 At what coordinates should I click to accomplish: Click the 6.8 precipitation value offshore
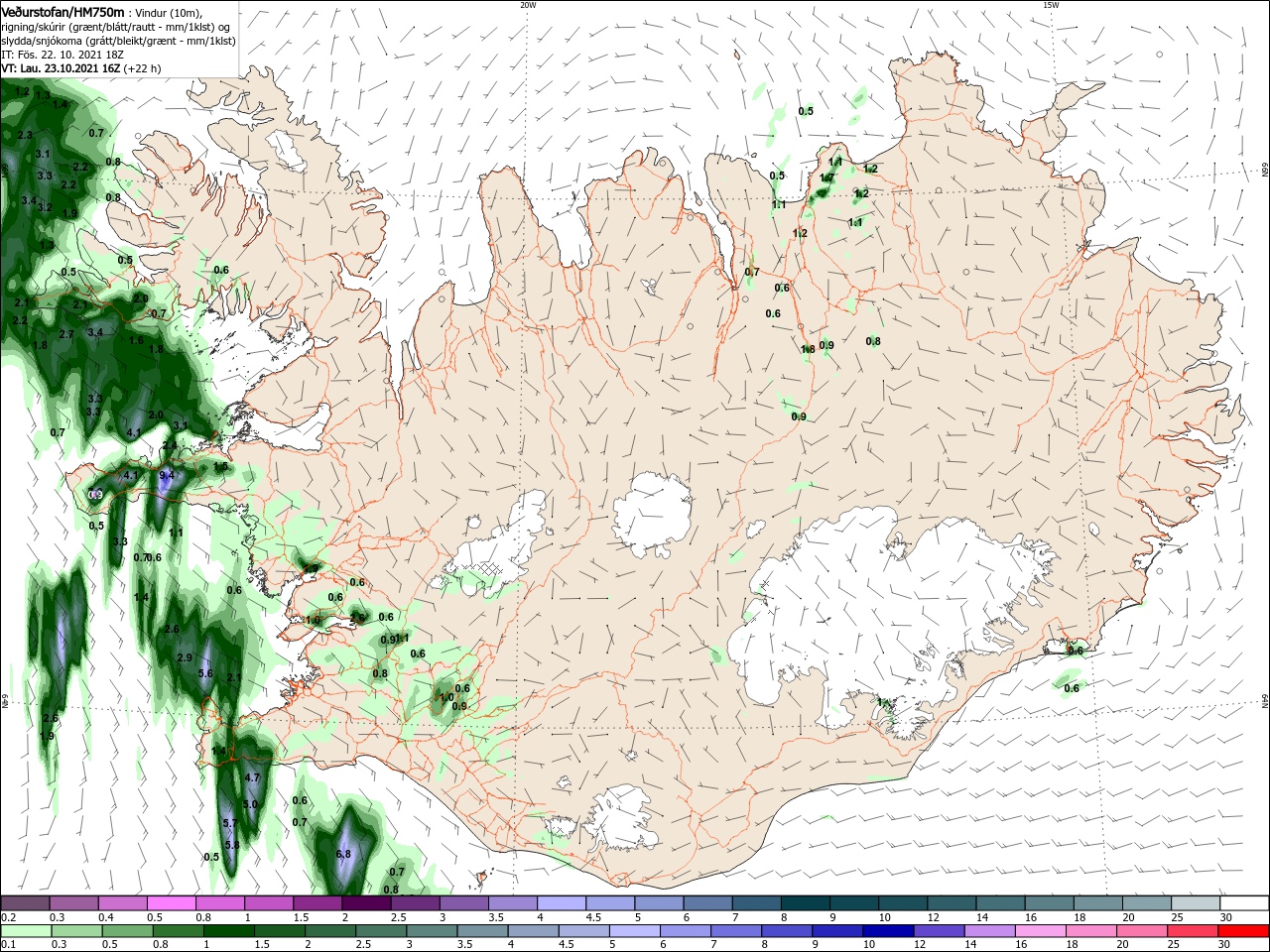tap(343, 854)
